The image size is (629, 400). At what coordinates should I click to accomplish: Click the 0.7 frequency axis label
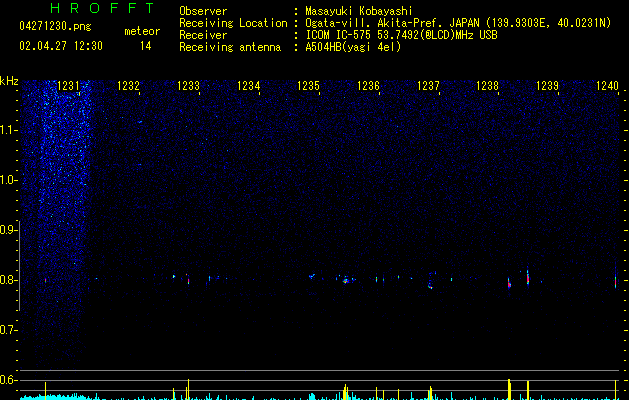(8, 330)
